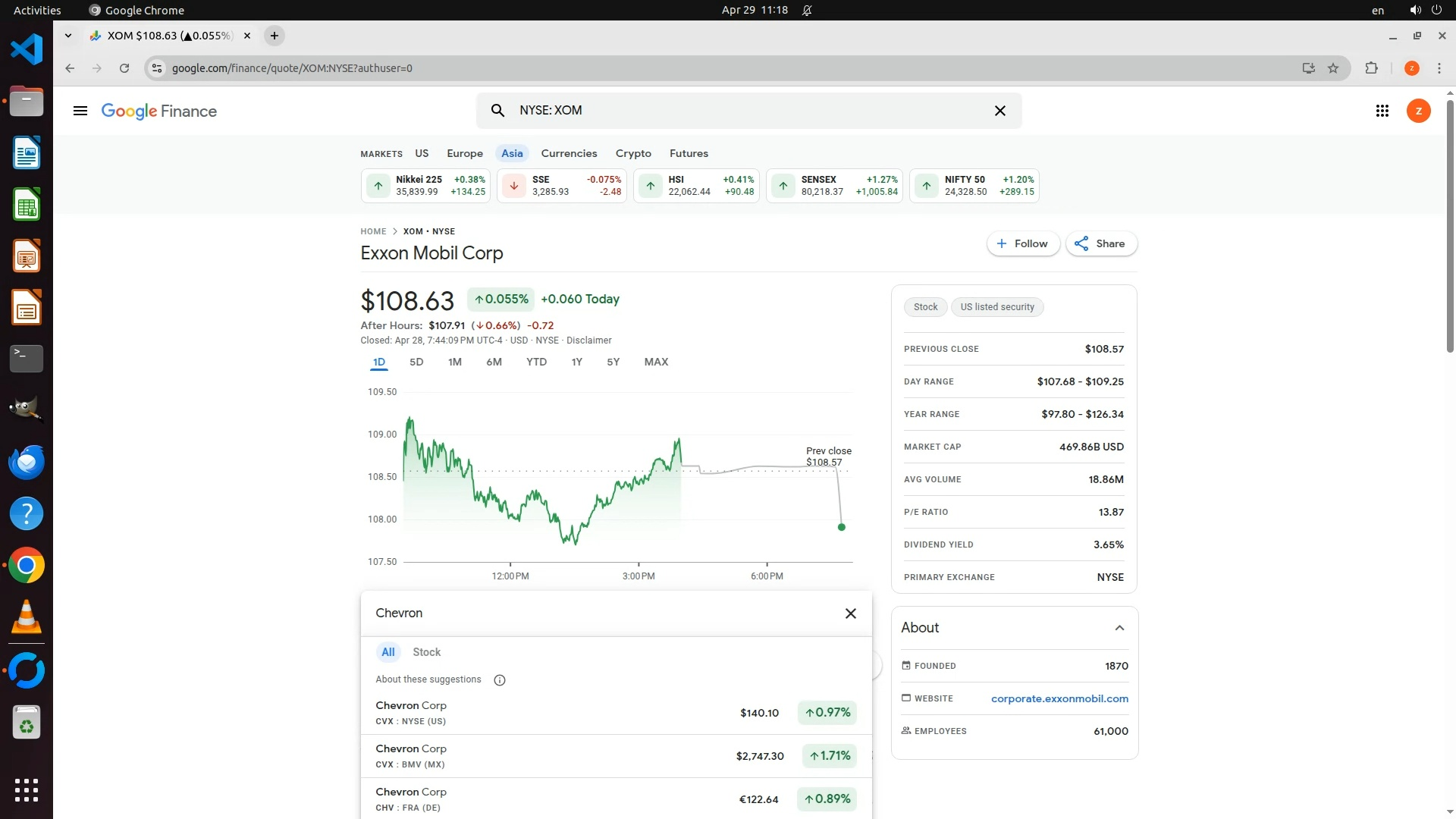This screenshot has width=1456, height=819.
Task: Switch to the Europe markets tab
Action: 464,153
